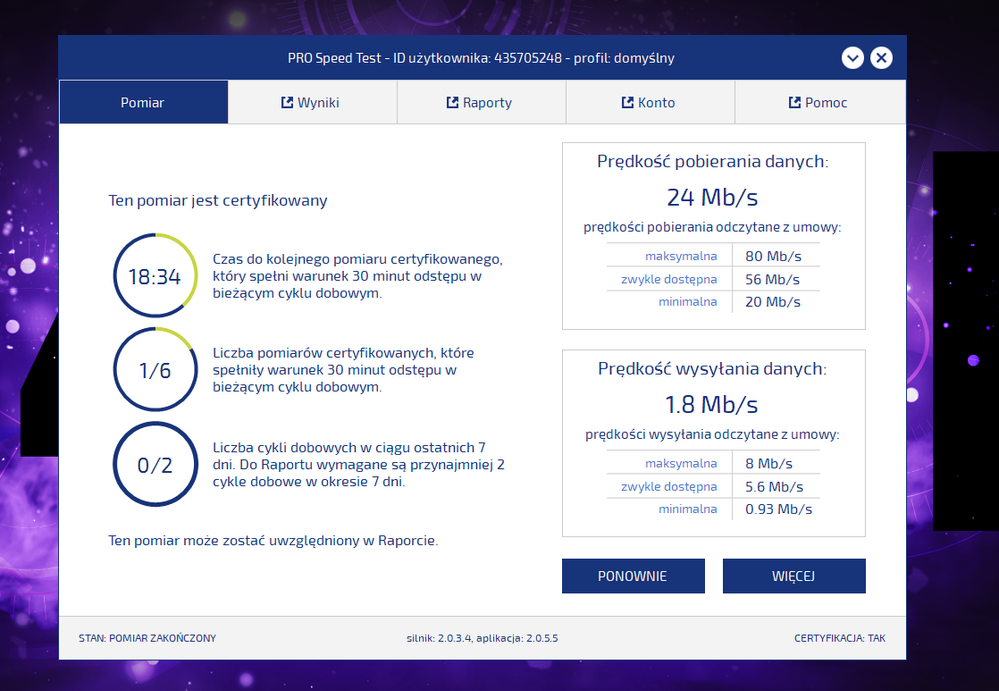Click the 18:34 countdown circle
Image resolution: width=999 pixels, height=691 pixels.
[154, 277]
